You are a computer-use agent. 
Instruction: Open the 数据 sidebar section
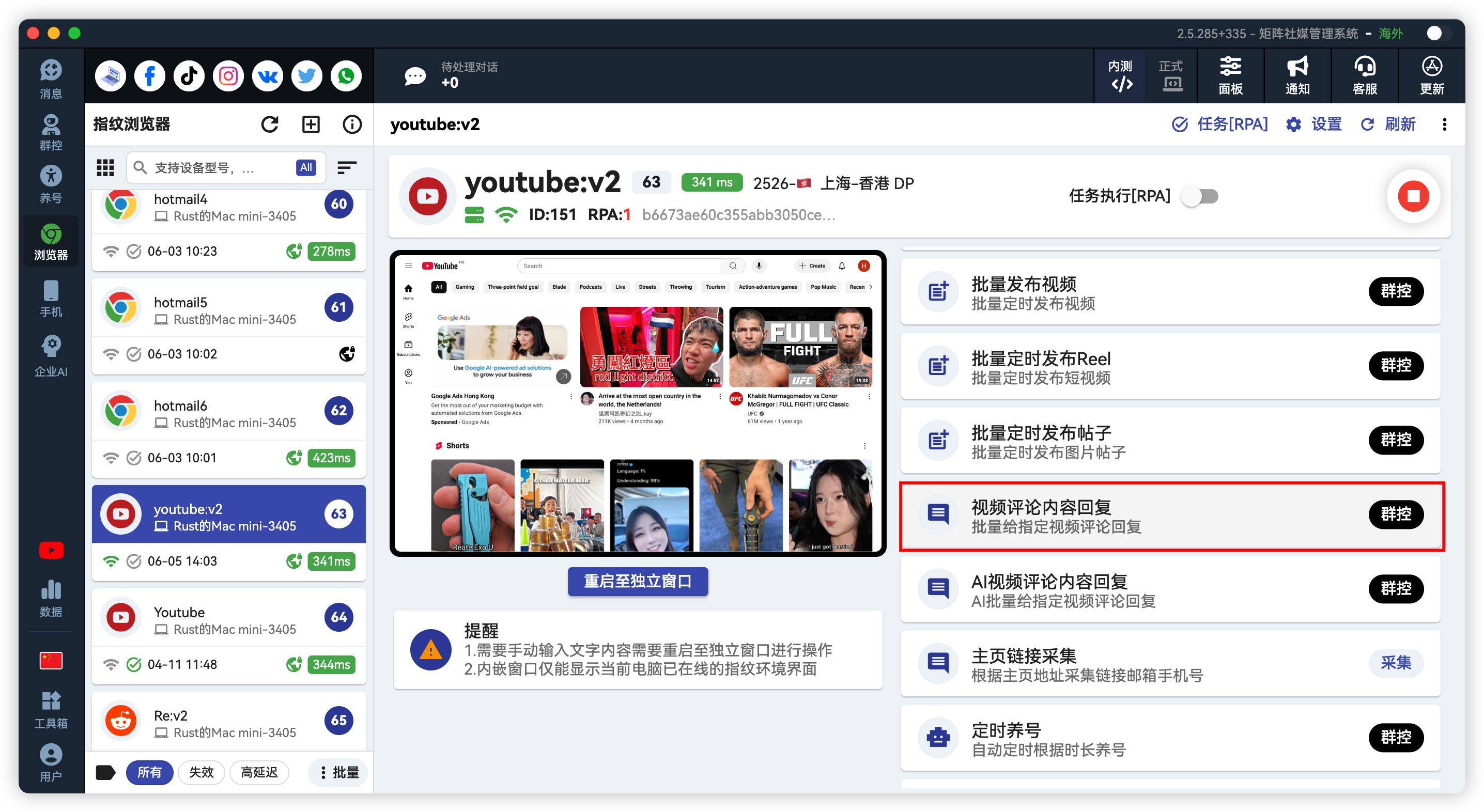(x=51, y=598)
